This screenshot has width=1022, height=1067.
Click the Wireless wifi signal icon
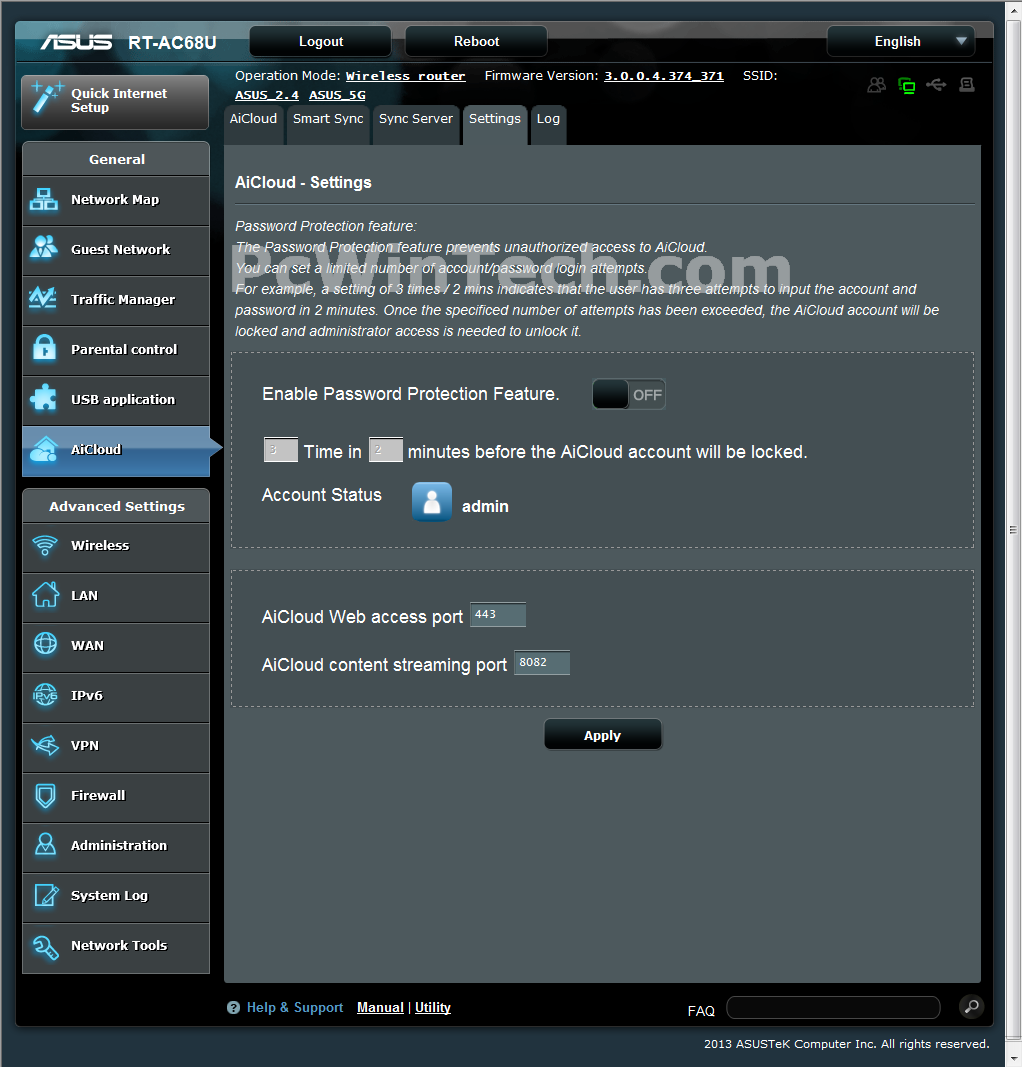coord(45,545)
